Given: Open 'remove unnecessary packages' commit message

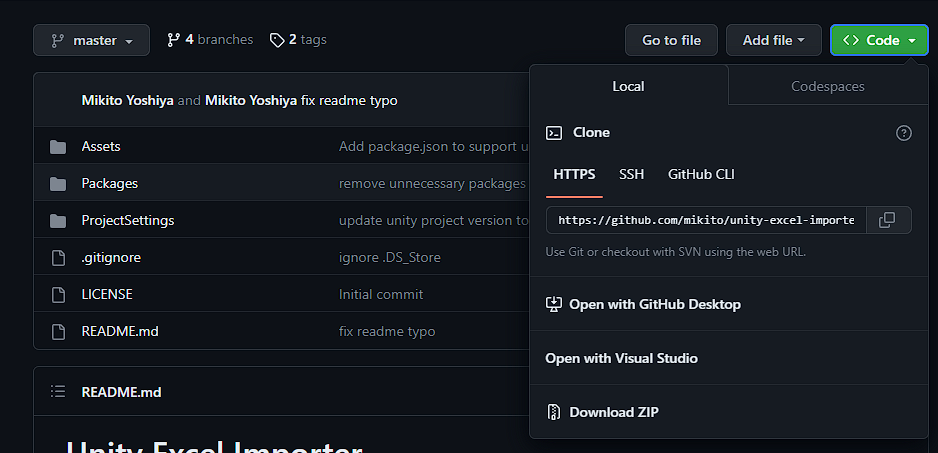Looking at the screenshot, I should [433, 183].
